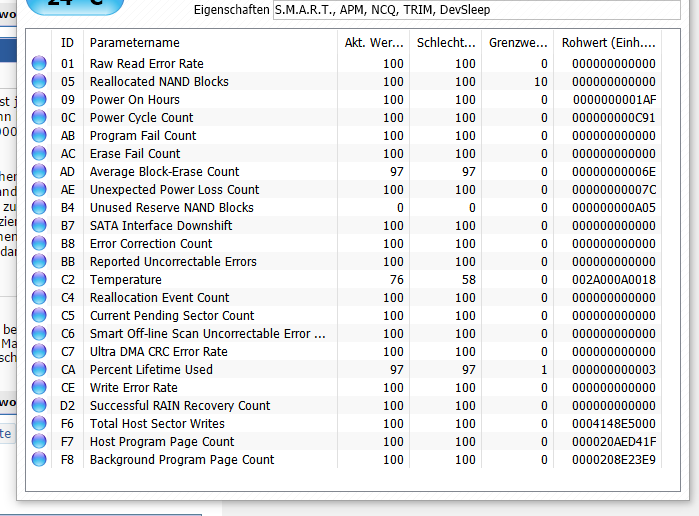
Task: Select the Host Program Page Count name
Action: pos(162,442)
